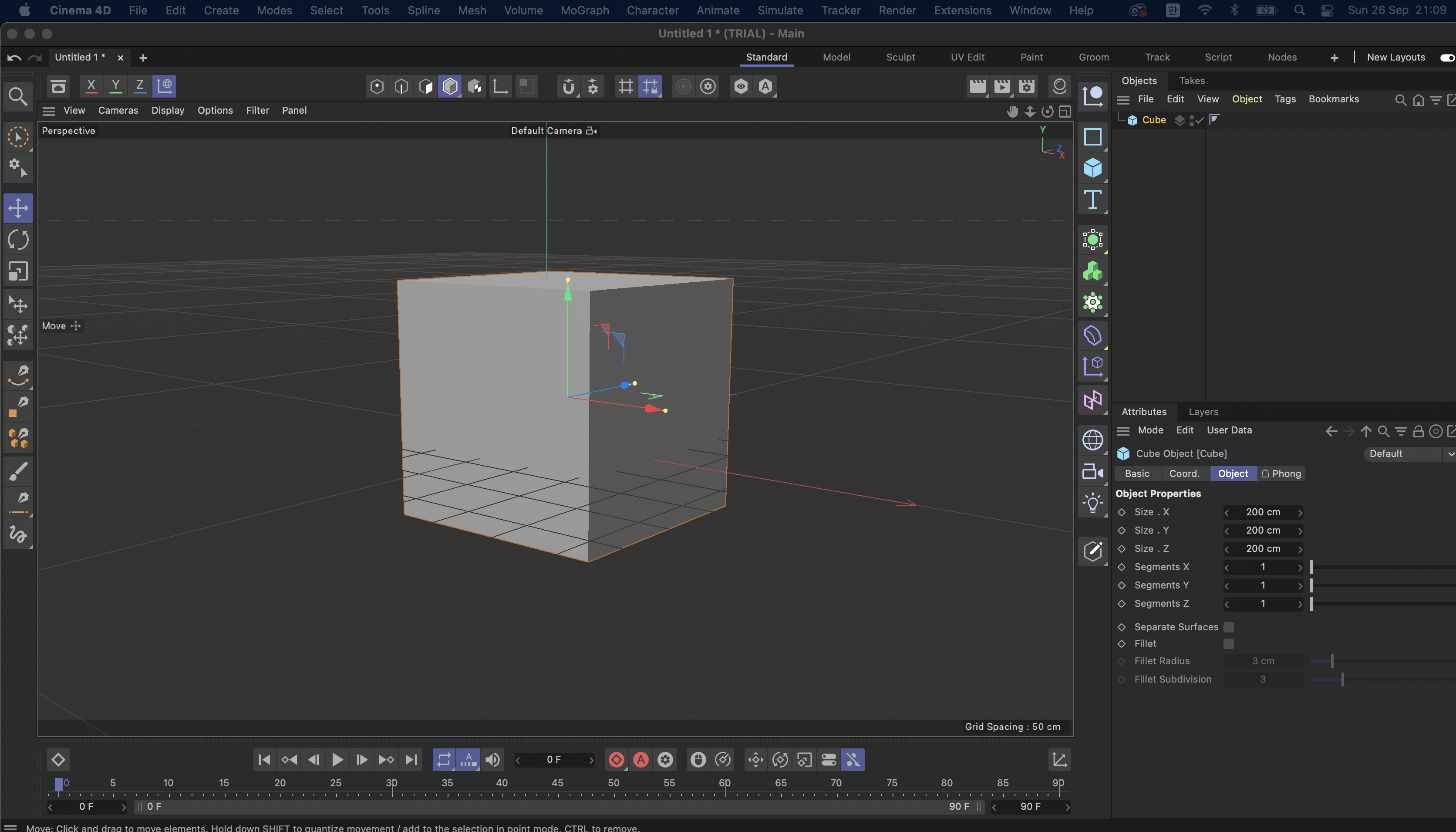Click the Play Forwards button
Viewport: 1456px width, 832px height.
(337, 759)
